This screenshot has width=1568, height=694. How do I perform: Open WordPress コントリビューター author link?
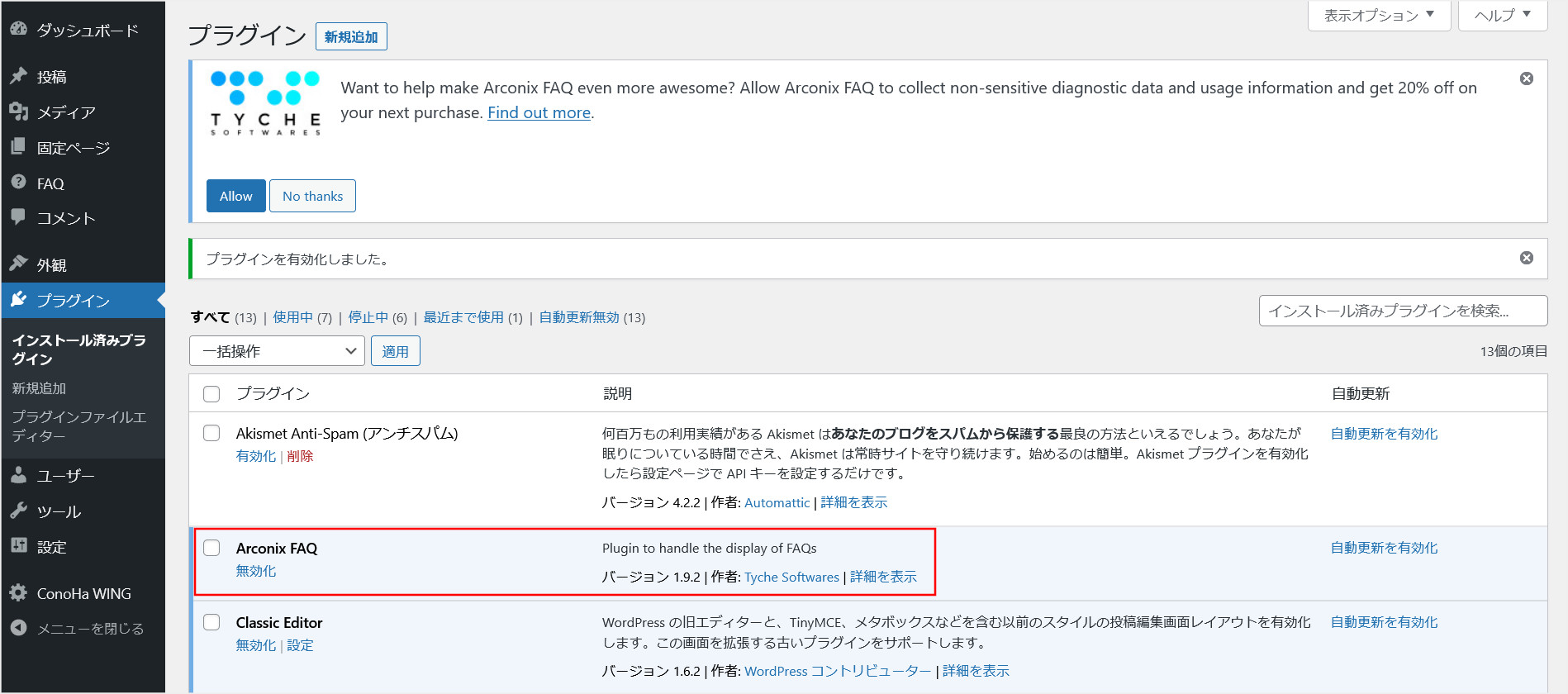click(838, 671)
